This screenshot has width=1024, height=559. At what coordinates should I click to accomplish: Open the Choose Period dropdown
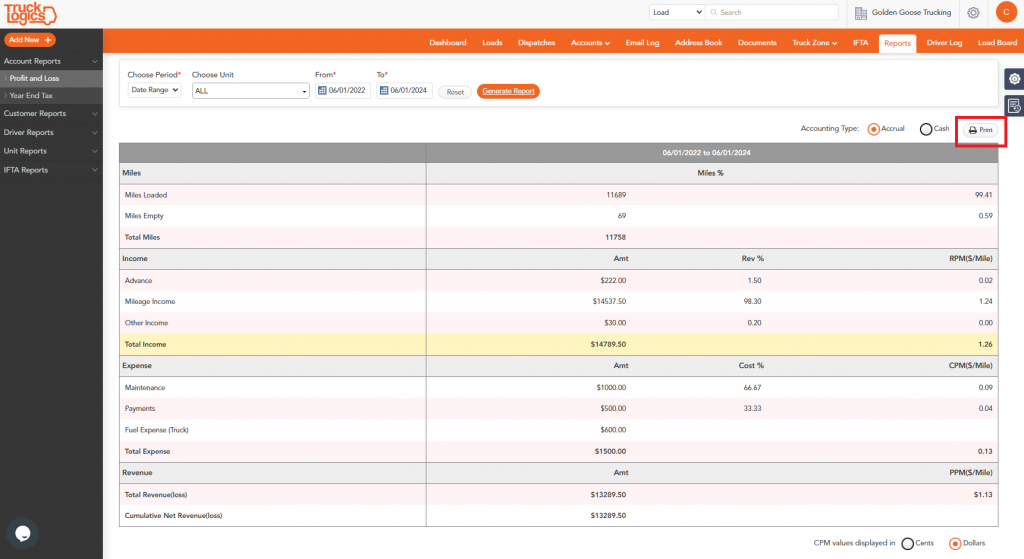click(154, 90)
